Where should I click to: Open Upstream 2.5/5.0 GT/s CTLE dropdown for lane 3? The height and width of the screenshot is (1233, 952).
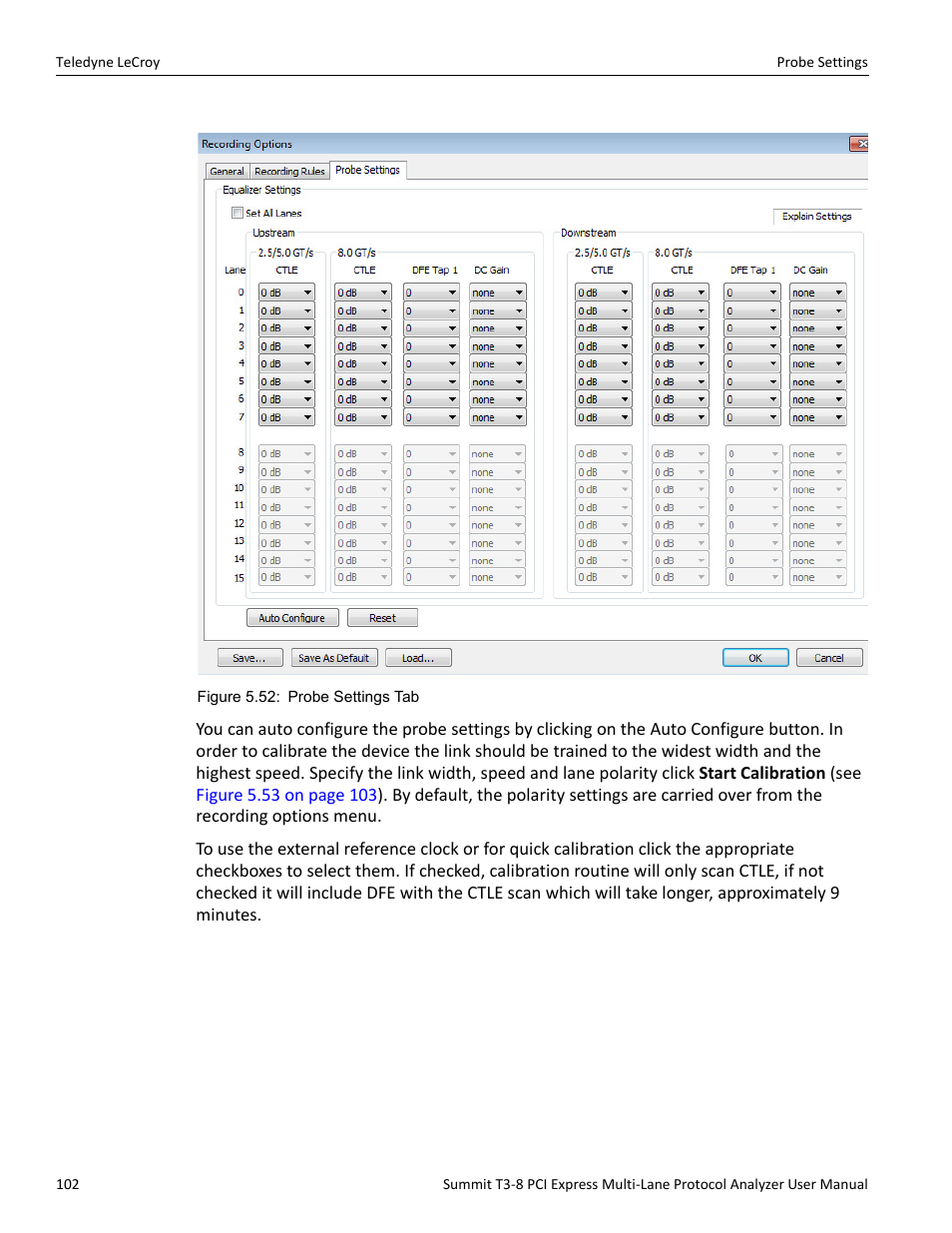coord(286,346)
